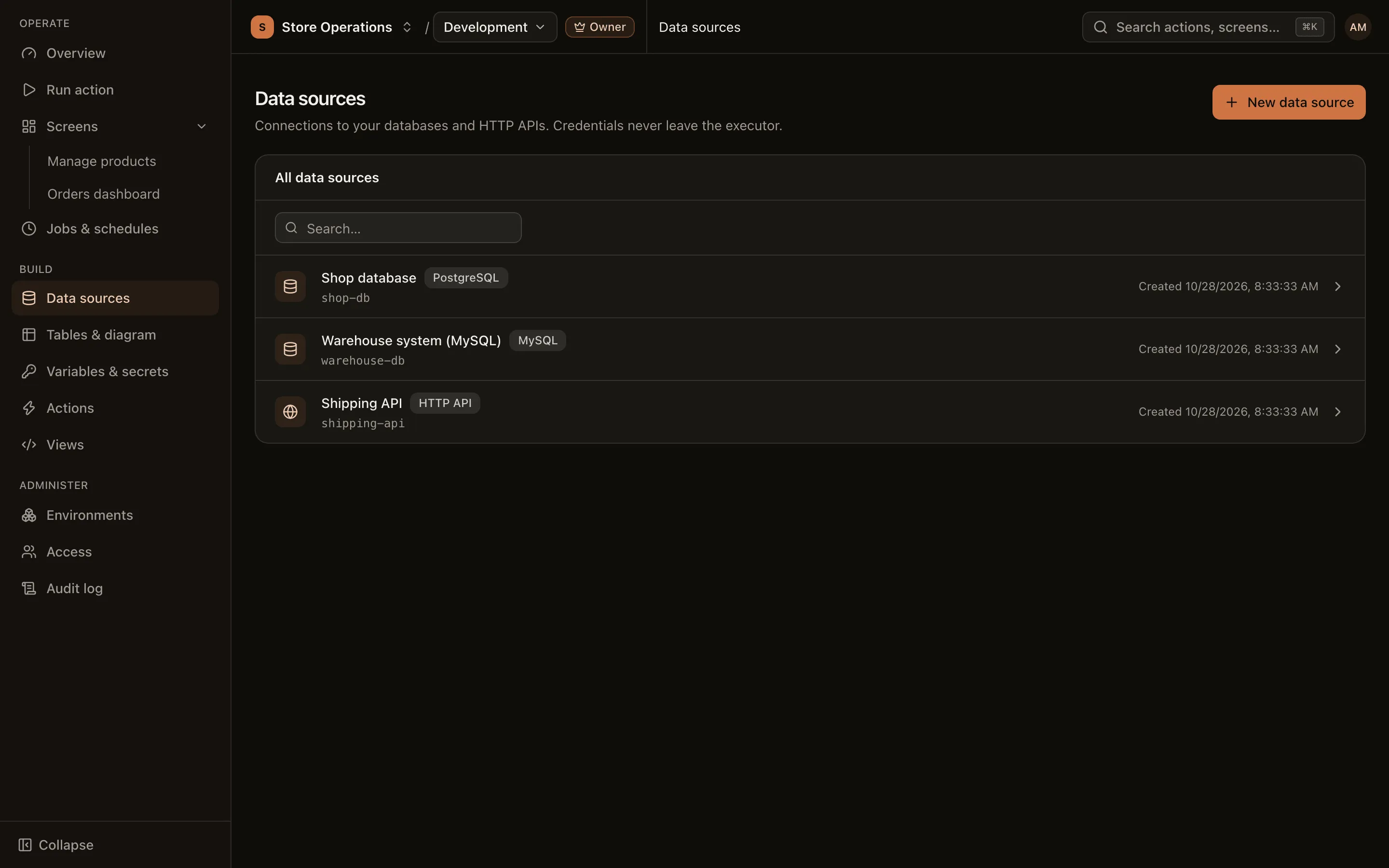1389x868 pixels.
Task: Click the Access users icon
Action: tap(29, 552)
